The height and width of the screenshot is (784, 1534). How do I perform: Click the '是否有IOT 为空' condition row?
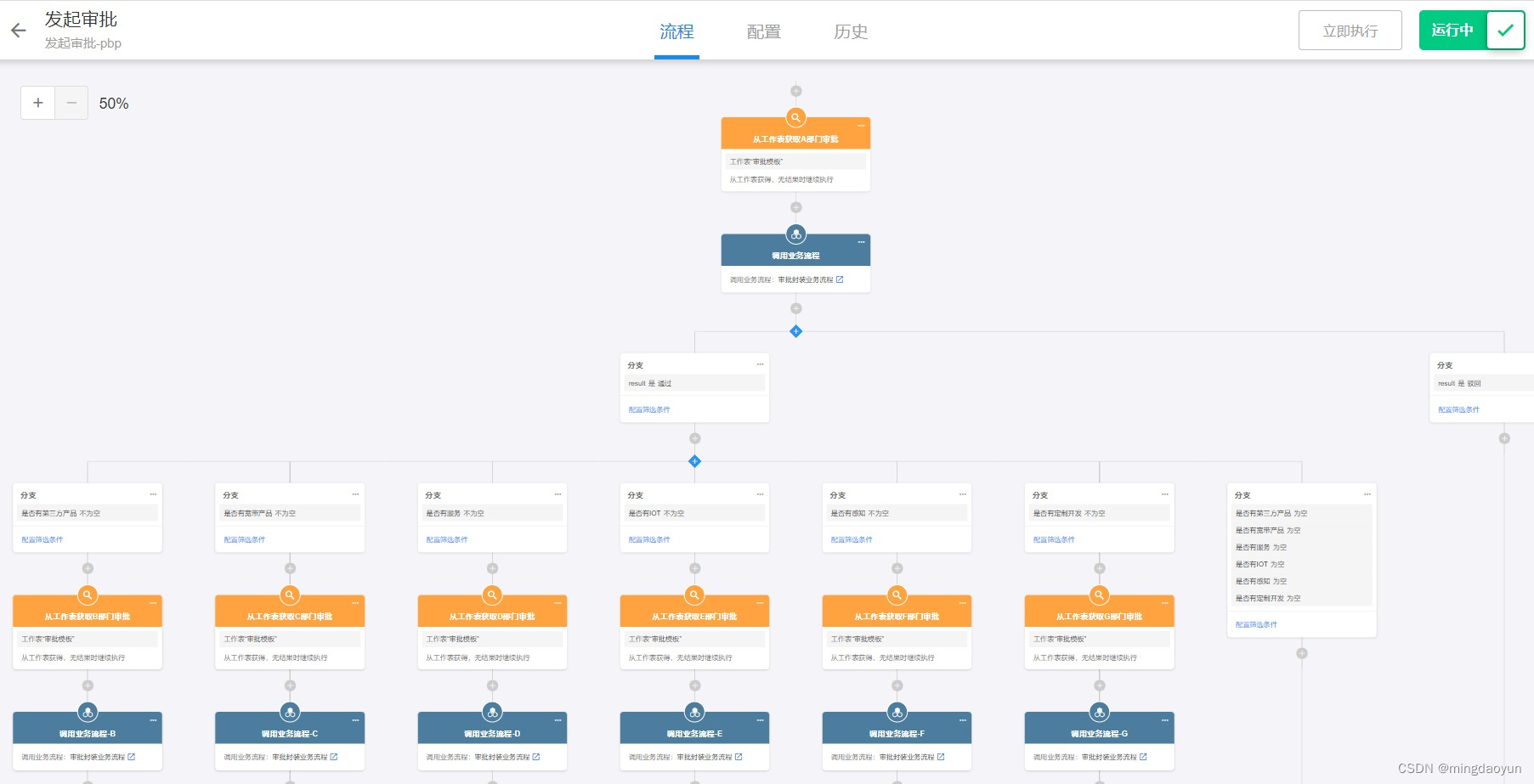tap(1302, 564)
